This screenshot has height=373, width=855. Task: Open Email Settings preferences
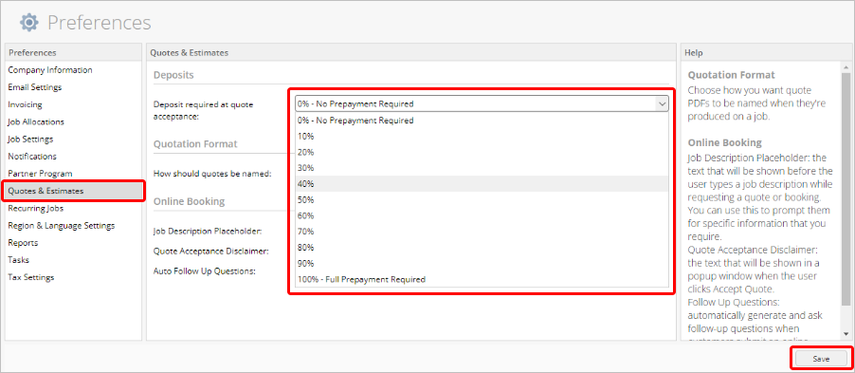35,87
